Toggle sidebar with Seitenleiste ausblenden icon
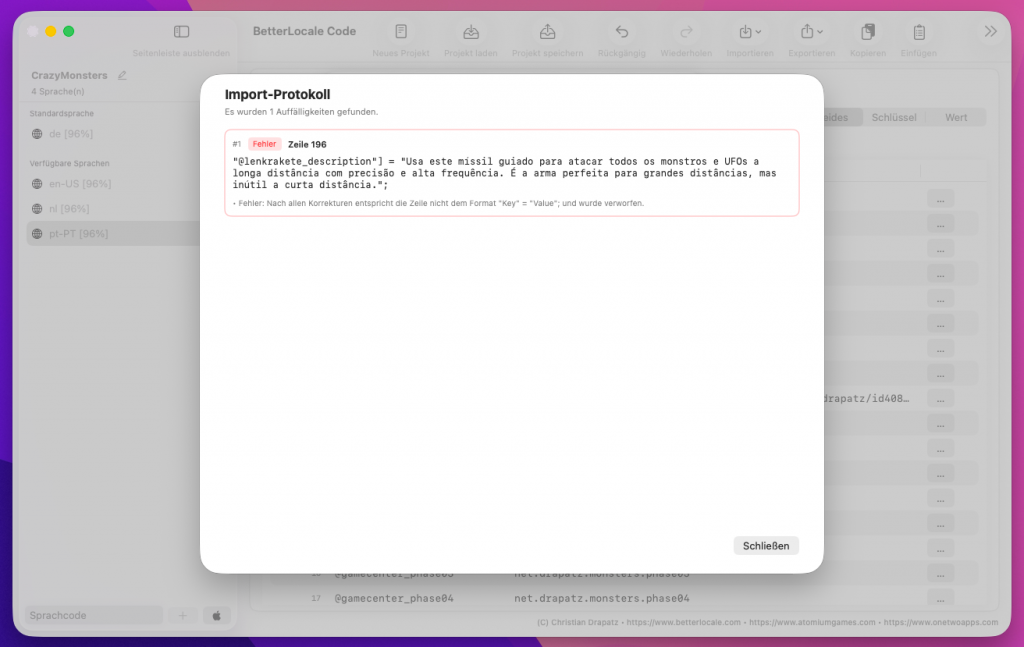 pos(181,32)
